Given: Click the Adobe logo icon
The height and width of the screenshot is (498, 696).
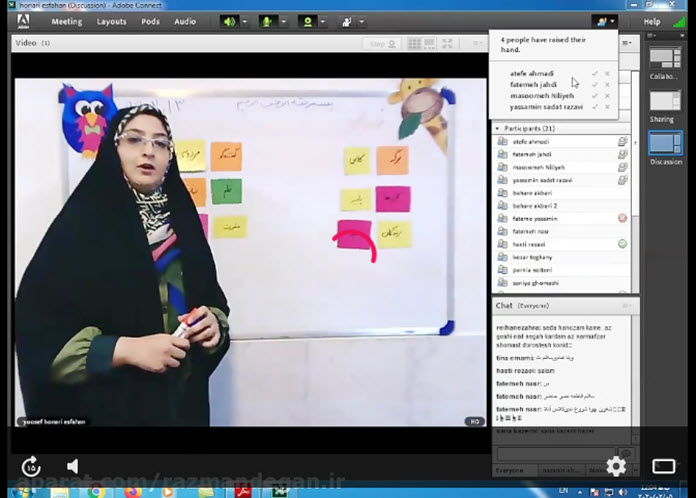Looking at the screenshot, I should click(23, 21).
